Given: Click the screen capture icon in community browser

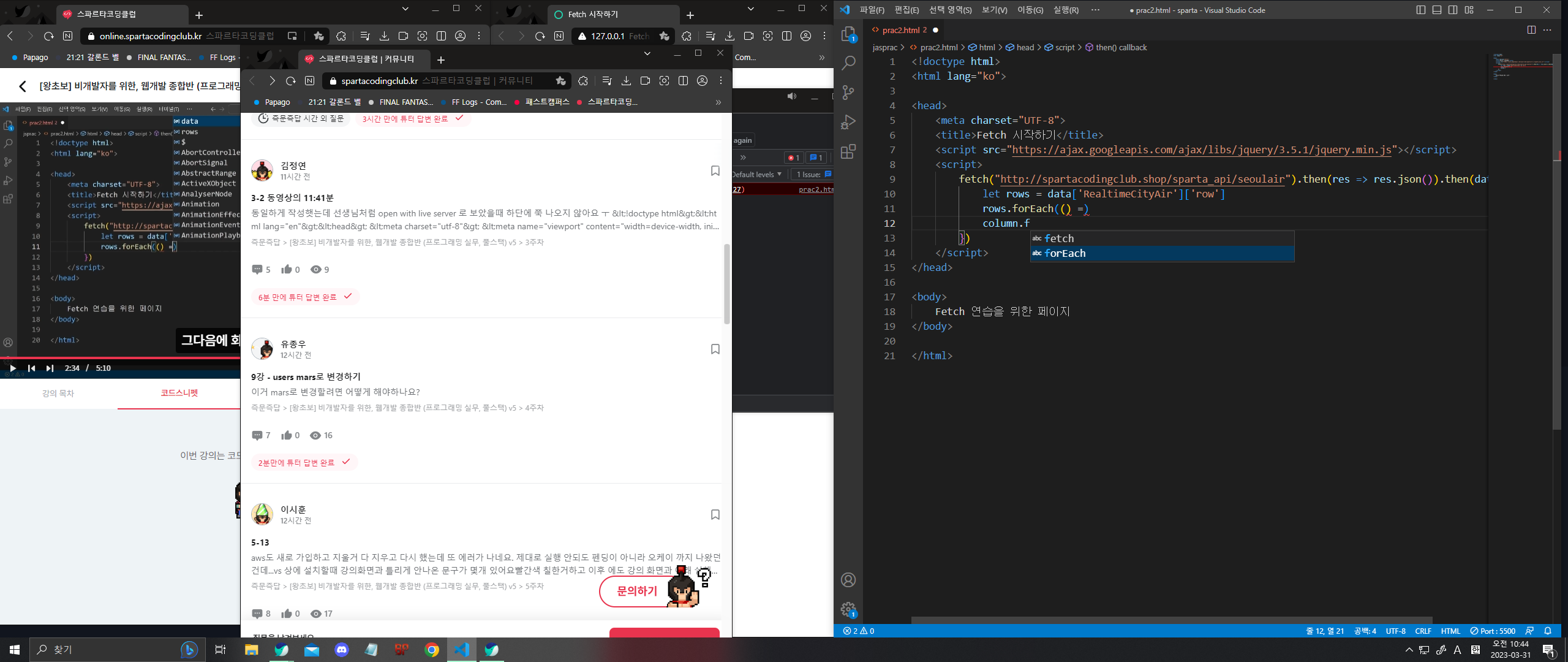Looking at the screenshot, I should (664, 81).
